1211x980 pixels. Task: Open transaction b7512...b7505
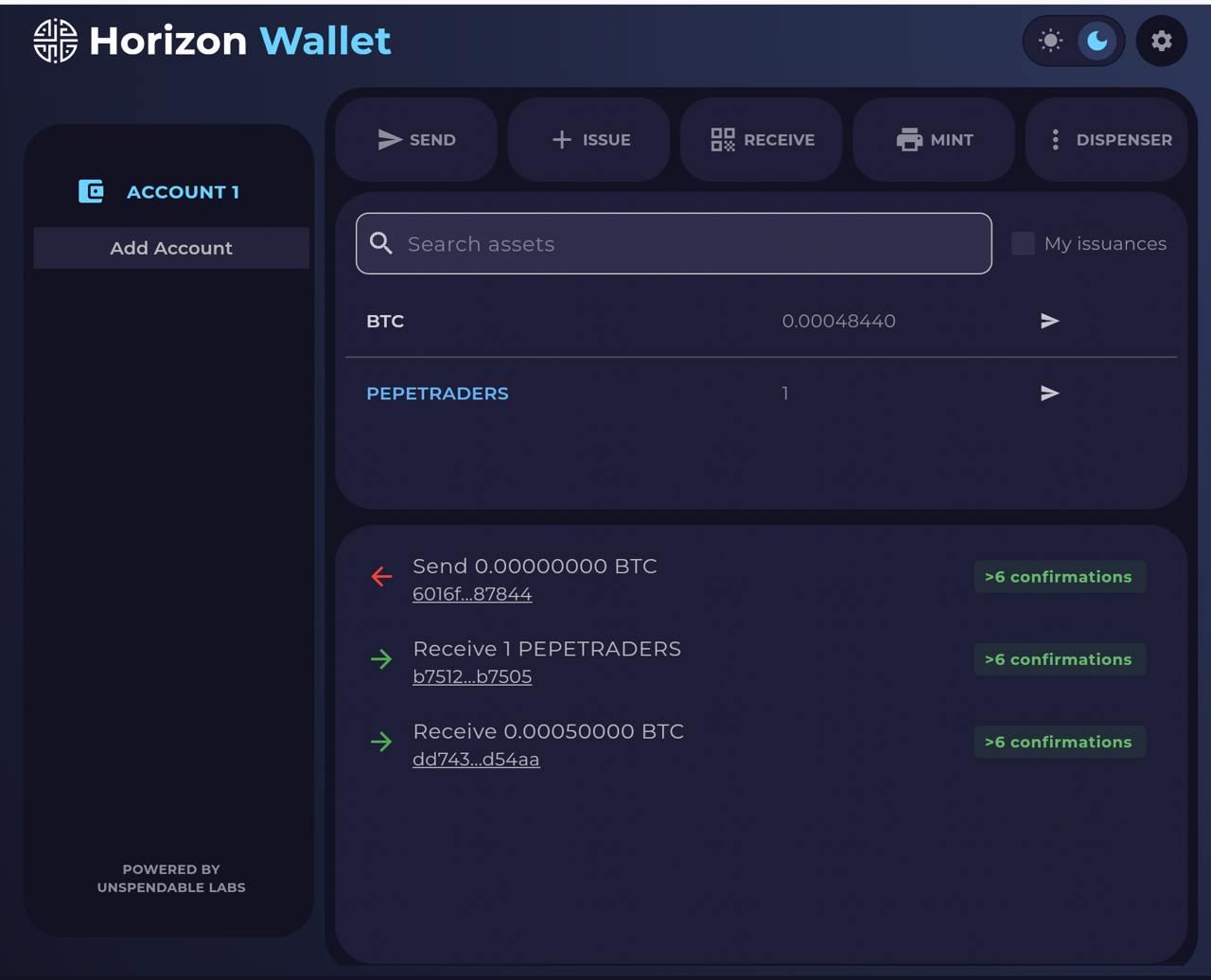pyautogui.click(x=472, y=676)
